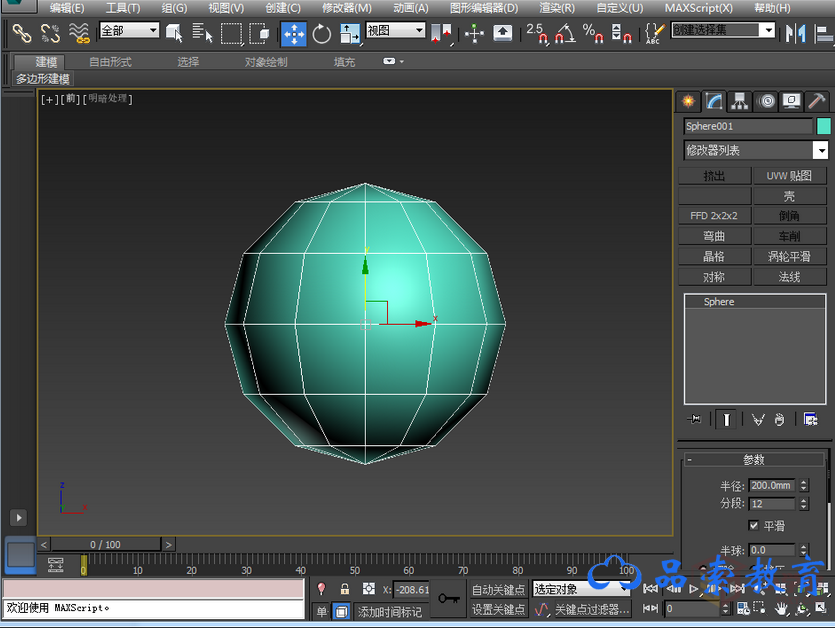The height and width of the screenshot is (628, 835).
Task: Open the 修改器列表 modifier list dropdown
Action: (756, 150)
